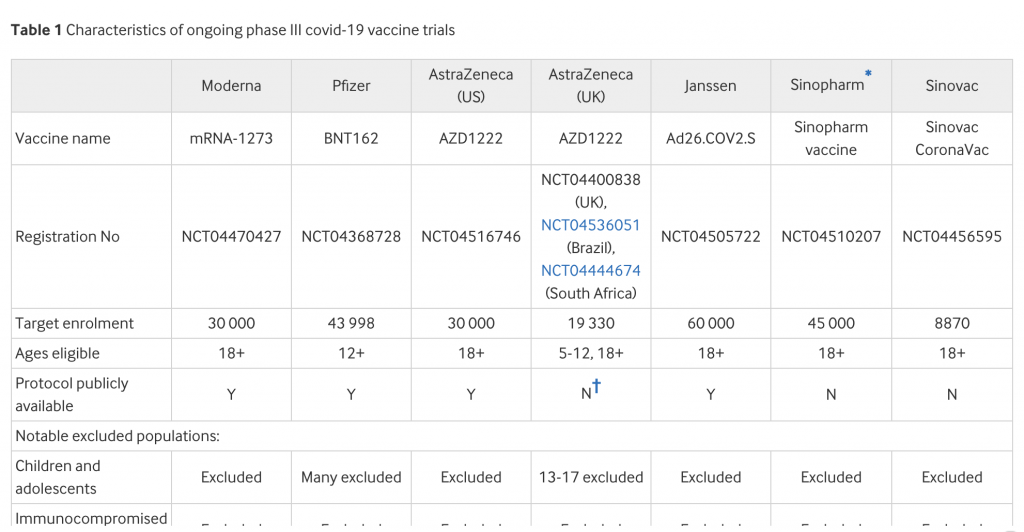Select registration number NCT04510207

coord(831,236)
